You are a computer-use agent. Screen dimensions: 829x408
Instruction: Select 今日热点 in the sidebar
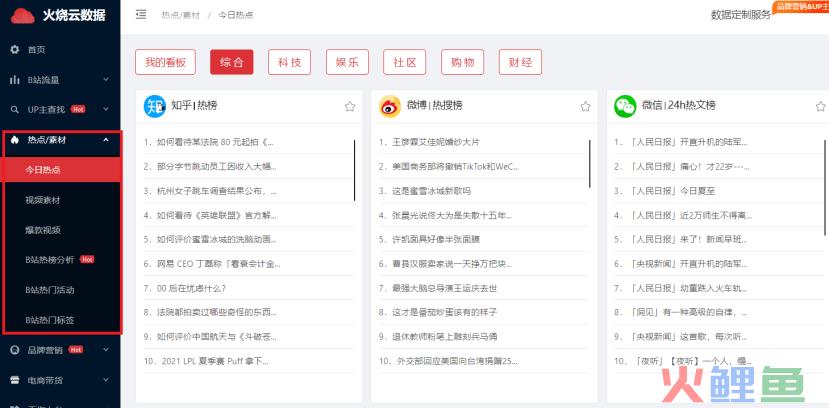click(x=62, y=170)
